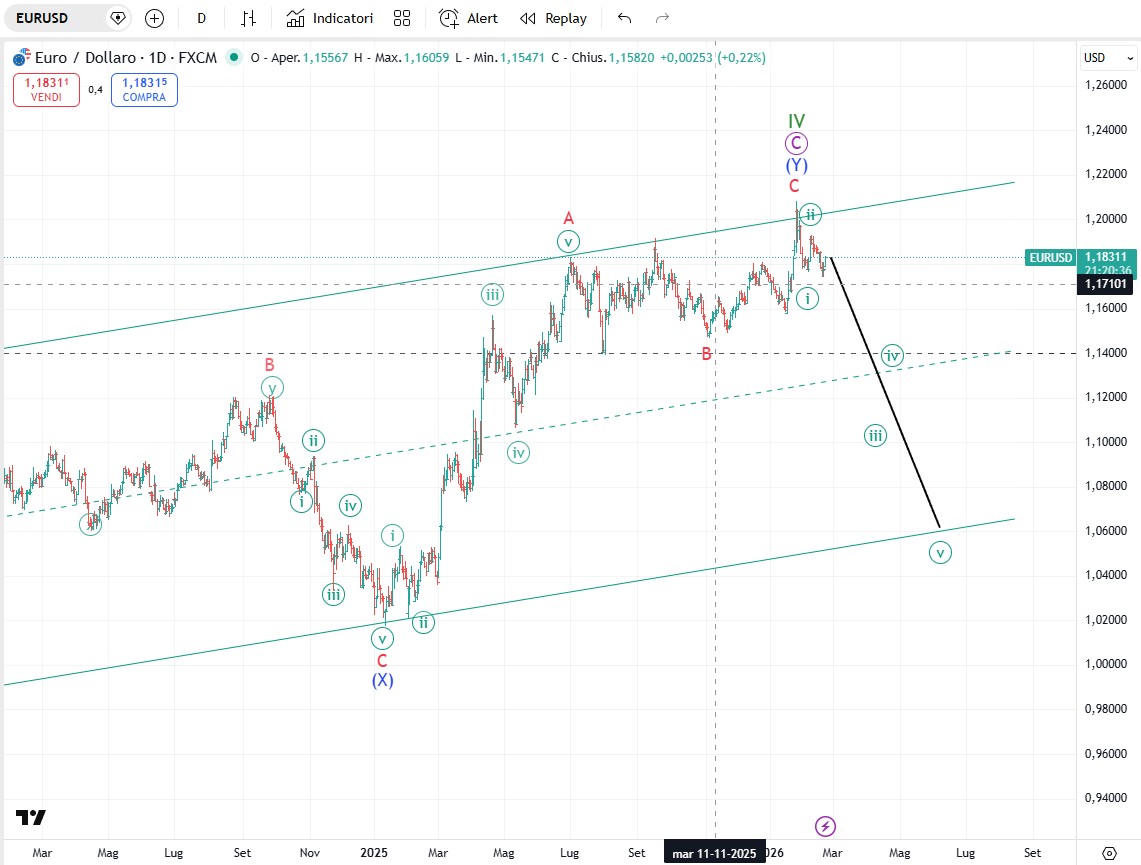
Task: Click the 0,4 spread value
Action: (x=95, y=89)
